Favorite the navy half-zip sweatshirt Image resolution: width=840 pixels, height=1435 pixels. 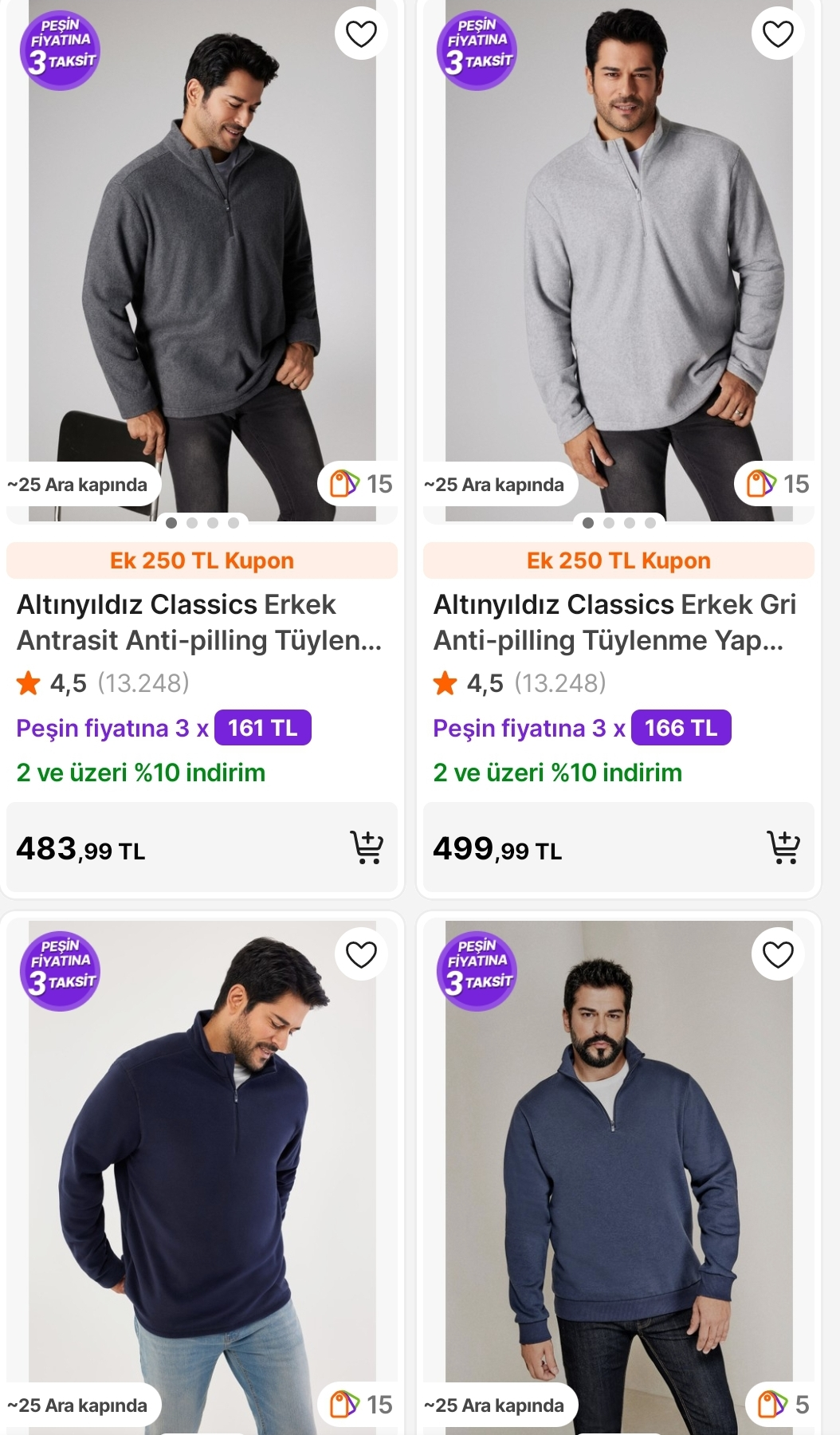point(361,953)
